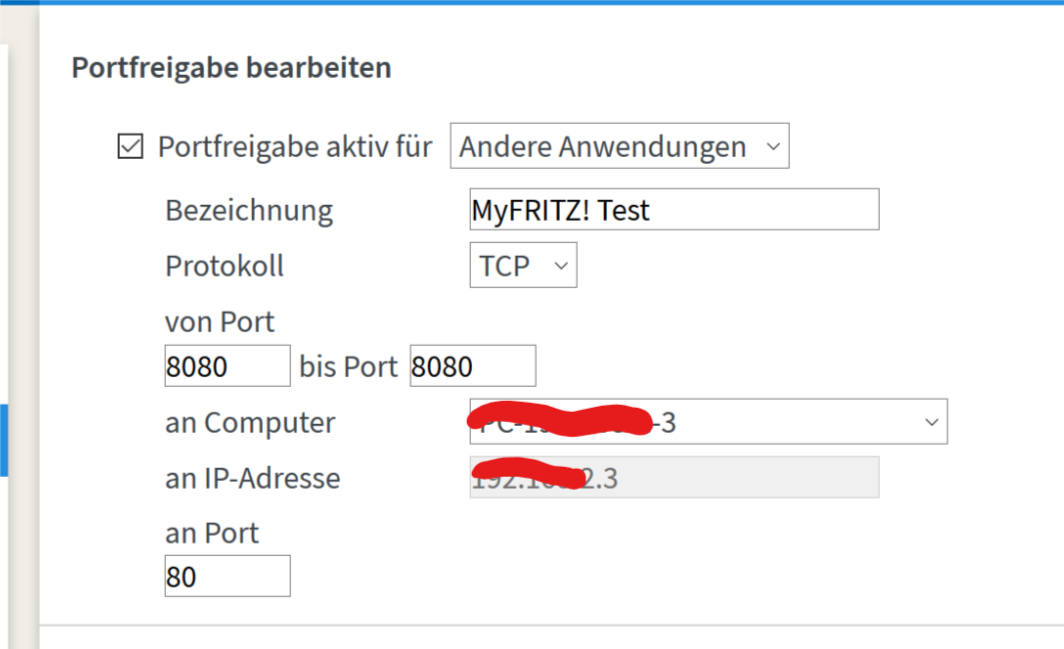Click the chevron arrow beside Andere Anwendungen
The width and height of the screenshot is (1064, 649).
pyautogui.click(x=773, y=147)
